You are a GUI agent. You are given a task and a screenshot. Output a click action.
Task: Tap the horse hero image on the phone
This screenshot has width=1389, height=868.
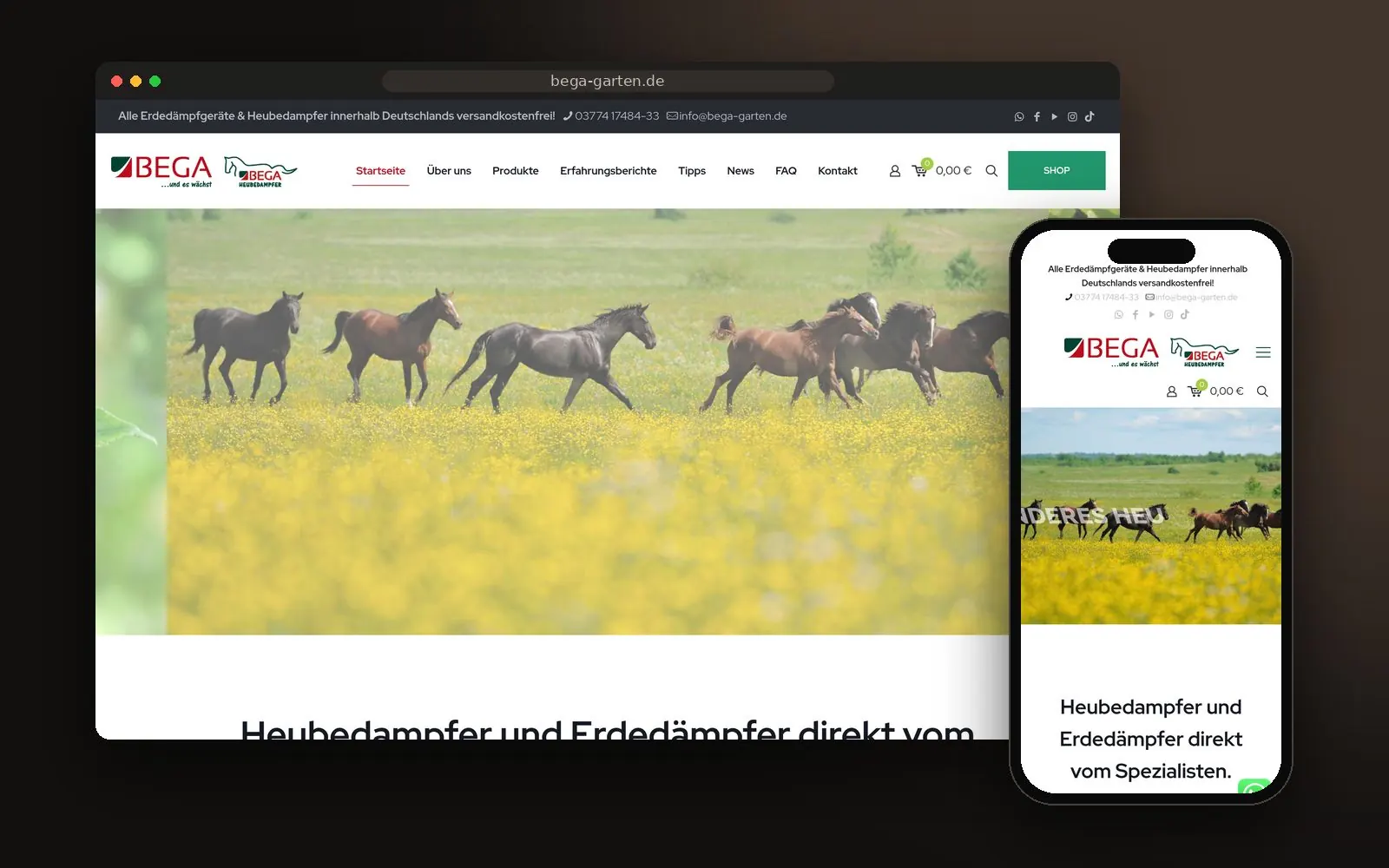click(x=1151, y=516)
